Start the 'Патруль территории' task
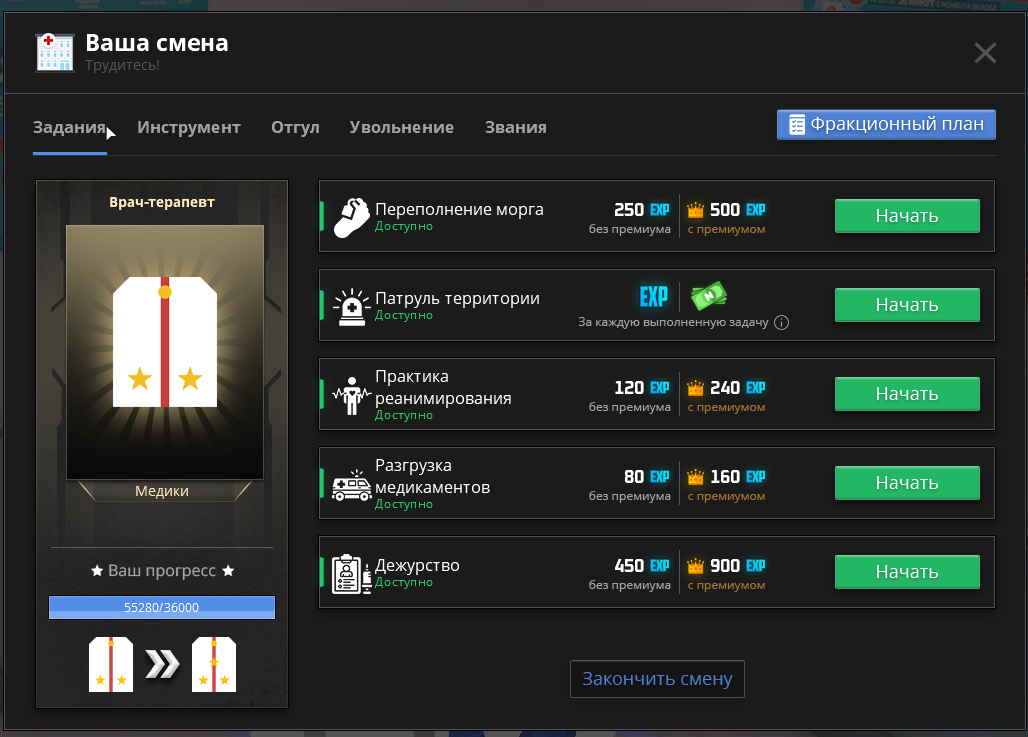The height and width of the screenshot is (737, 1028). coord(907,305)
